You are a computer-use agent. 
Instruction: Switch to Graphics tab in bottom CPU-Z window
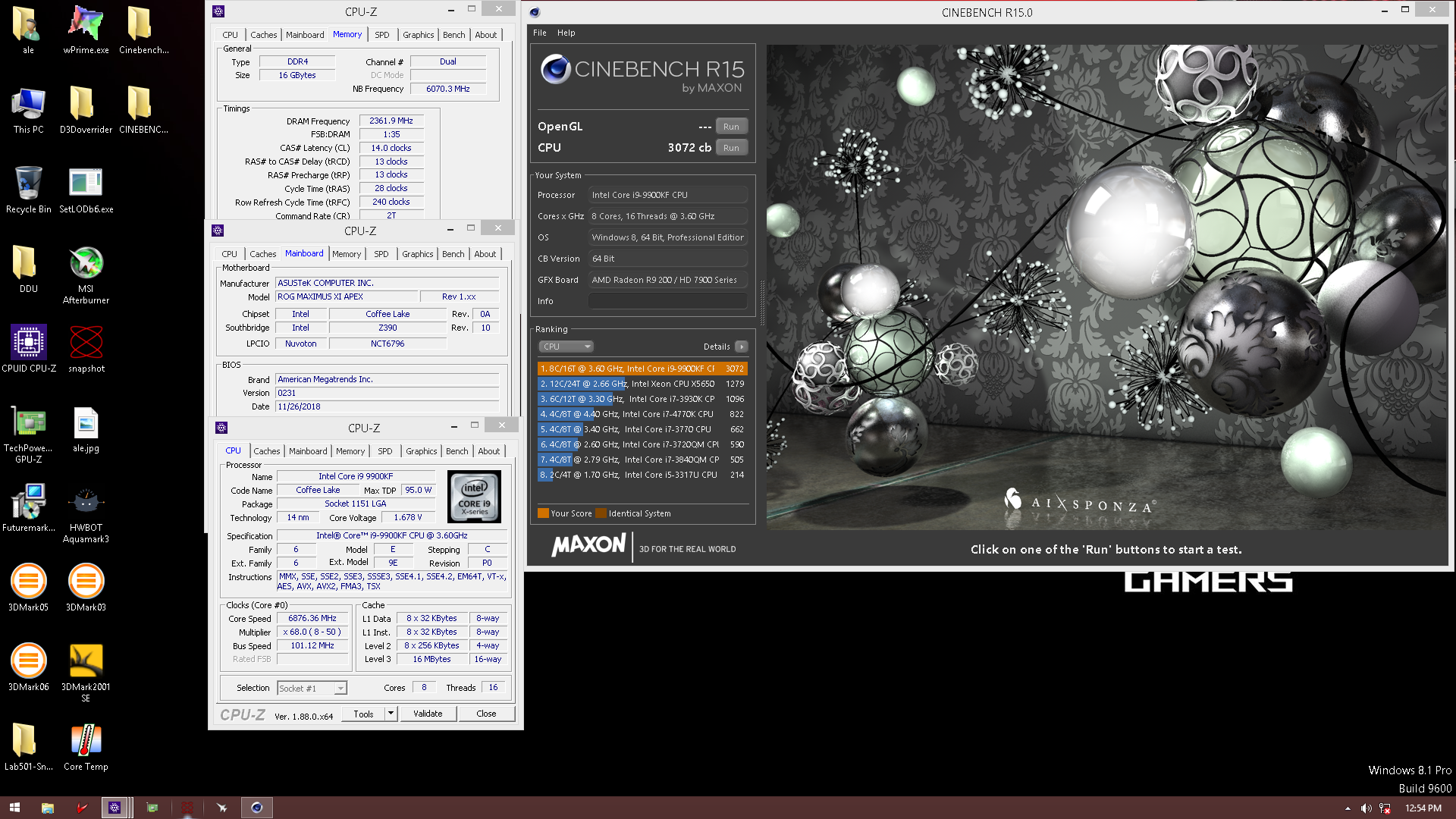(x=421, y=451)
